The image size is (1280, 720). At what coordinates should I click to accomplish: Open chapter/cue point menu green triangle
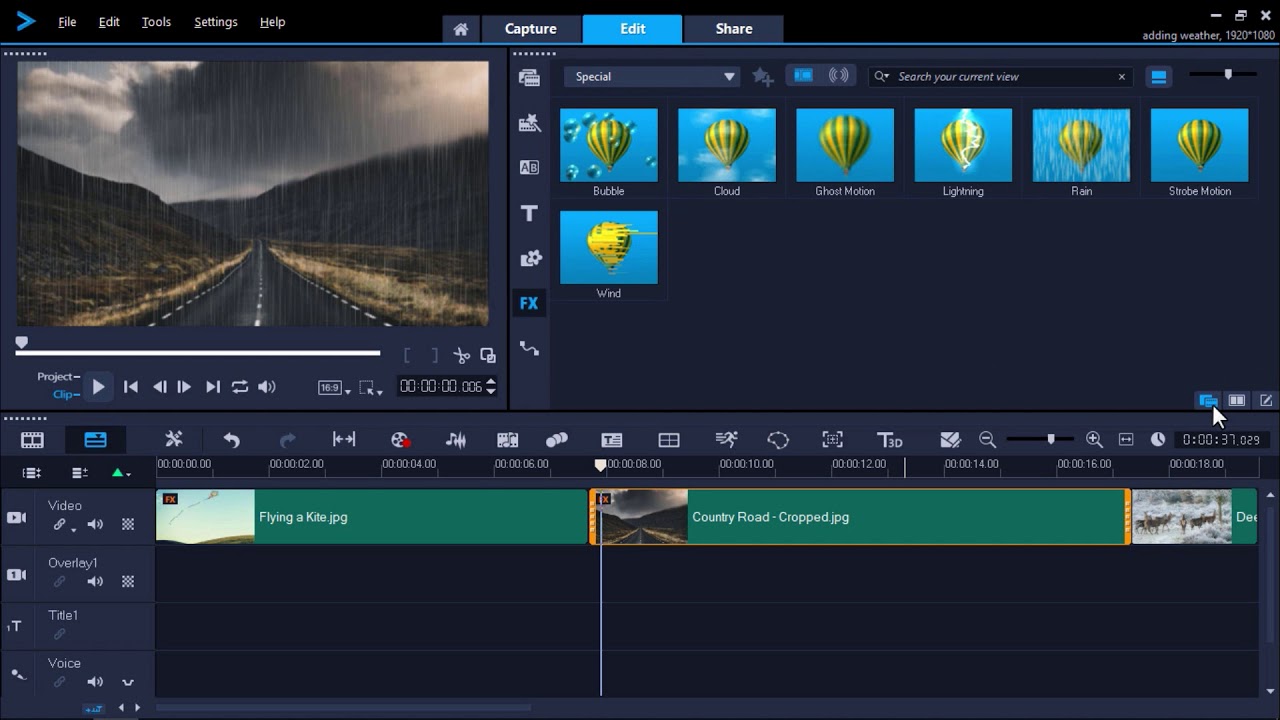pyautogui.click(x=120, y=473)
